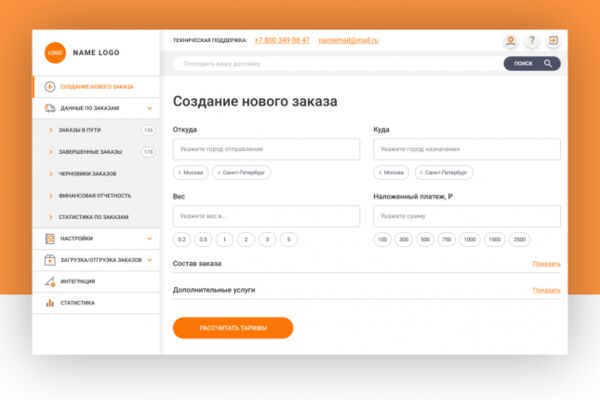Focus the Куда destination city field
The height and width of the screenshot is (400, 600).
pyautogui.click(x=467, y=149)
